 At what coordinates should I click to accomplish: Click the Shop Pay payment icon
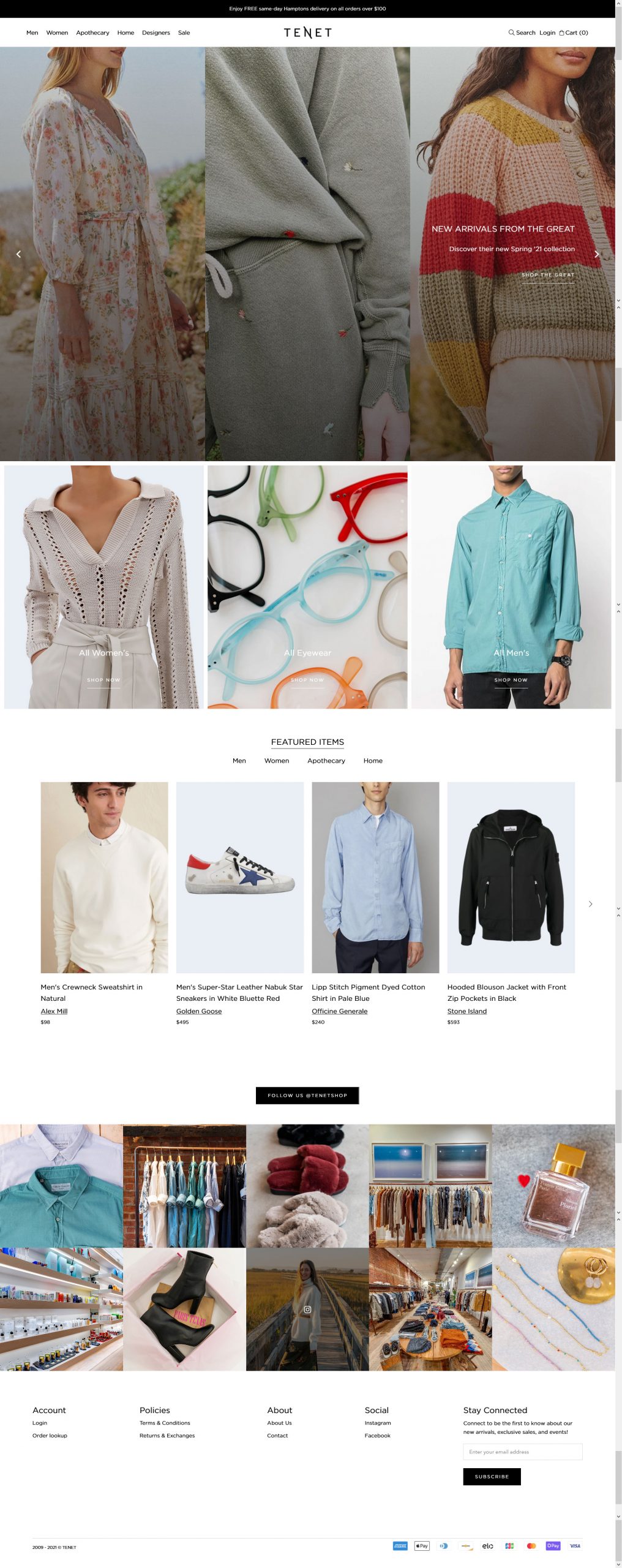pyautogui.click(x=553, y=1546)
